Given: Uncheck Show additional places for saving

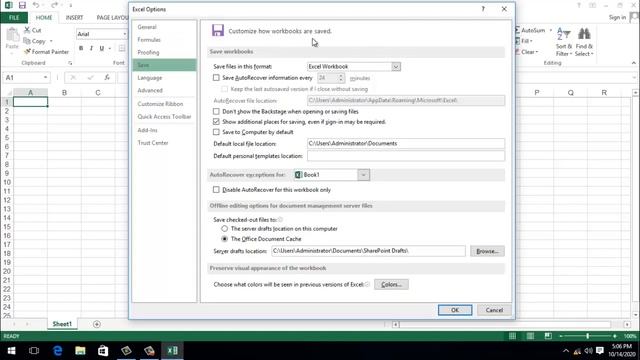Looking at the screenshot, I should (216, 122).
